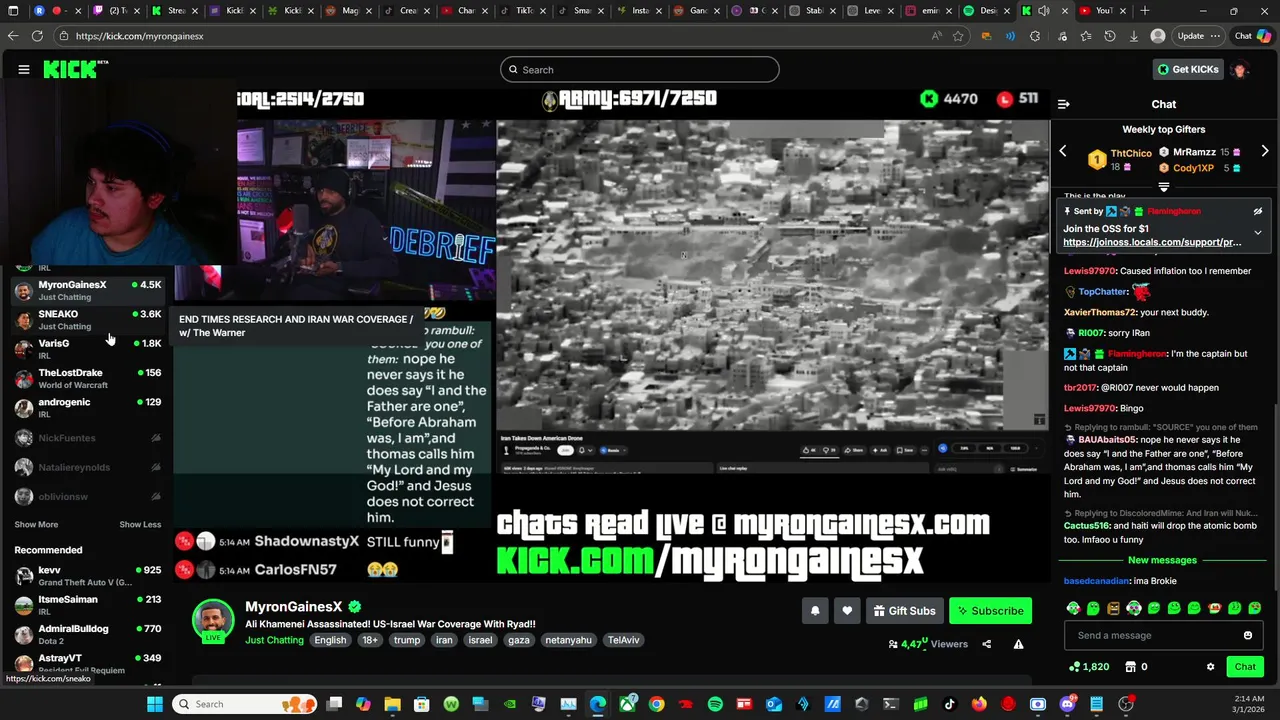Open the Just Chatting category link

coord(274,640)
